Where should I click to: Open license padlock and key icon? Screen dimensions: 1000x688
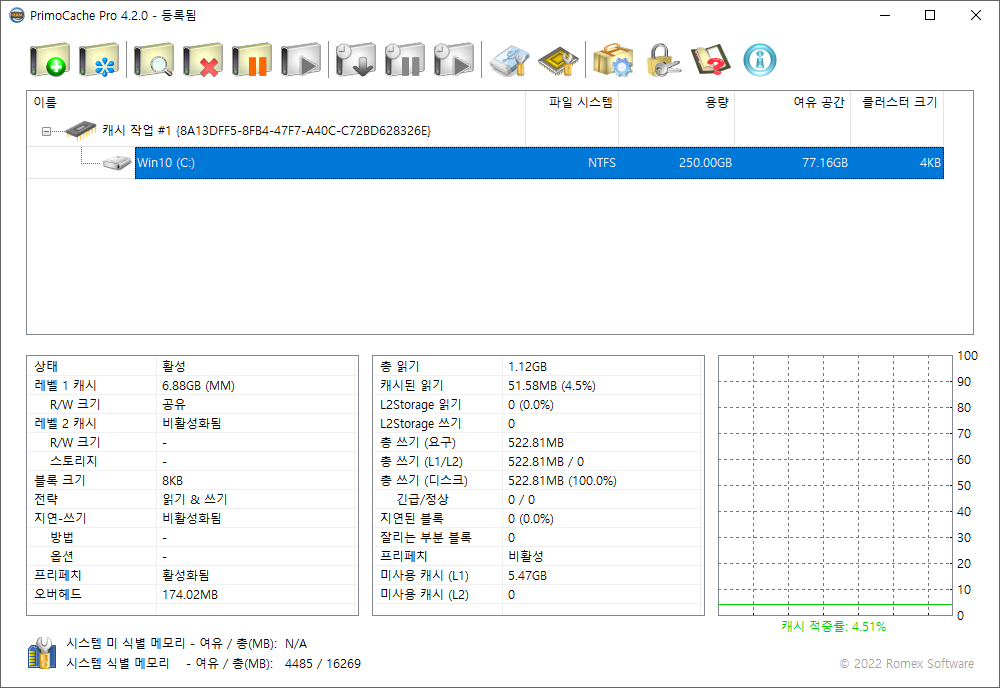[x=662, y=60]
